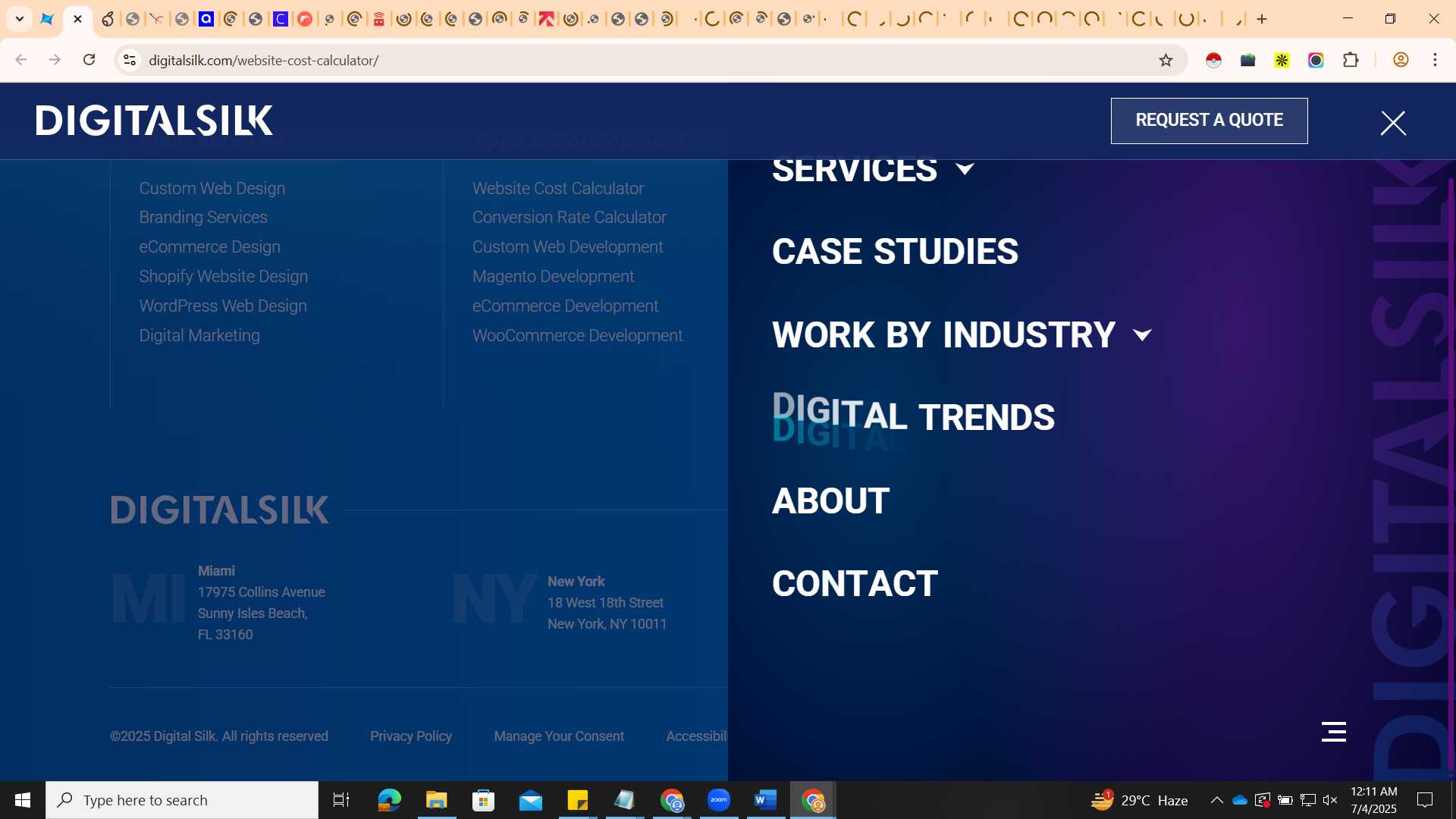Open WooCommerce Development link
The image size is (1456, 819).
click(577, 335)
